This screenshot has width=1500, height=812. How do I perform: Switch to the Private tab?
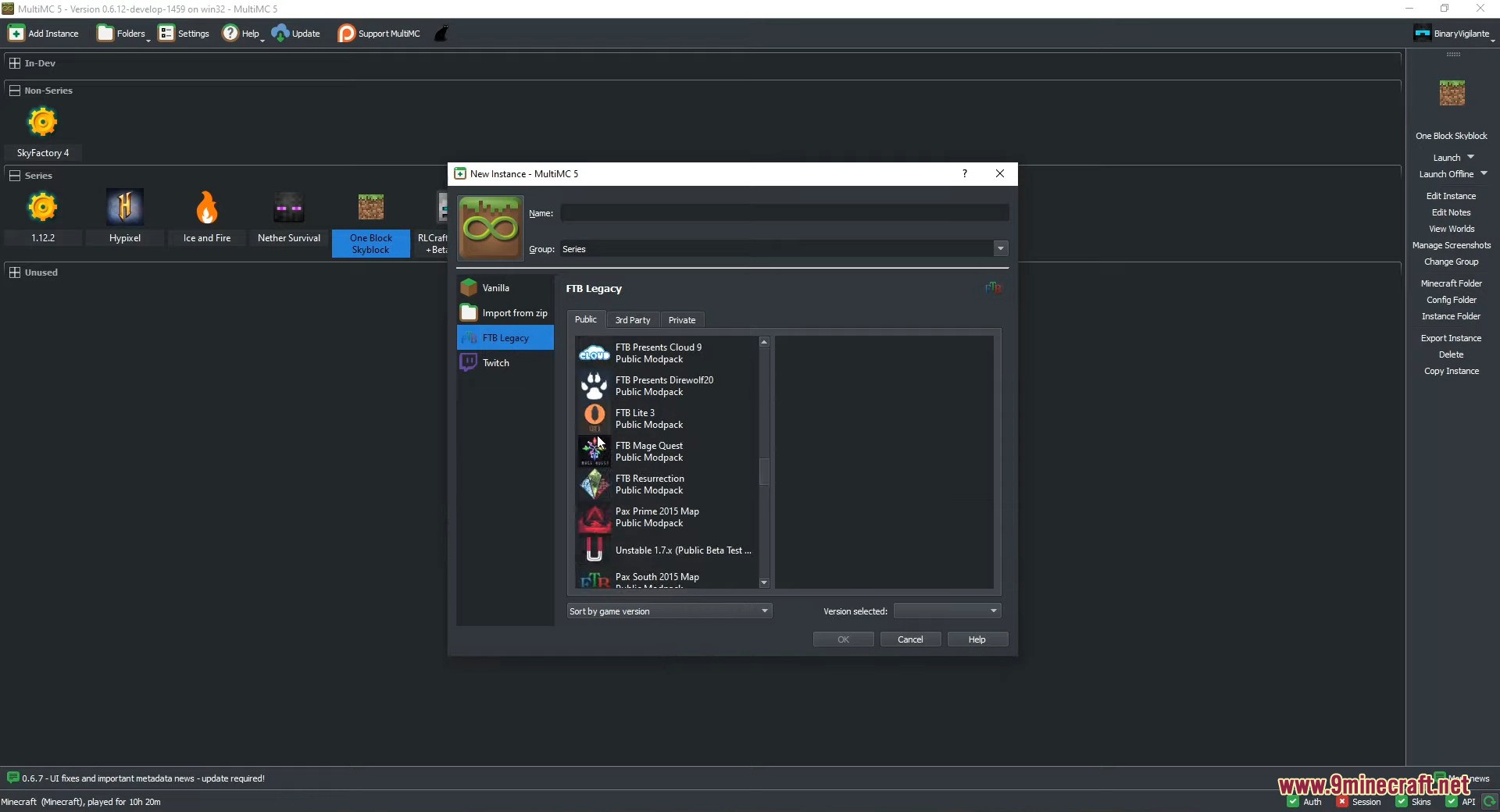(682, 320)
